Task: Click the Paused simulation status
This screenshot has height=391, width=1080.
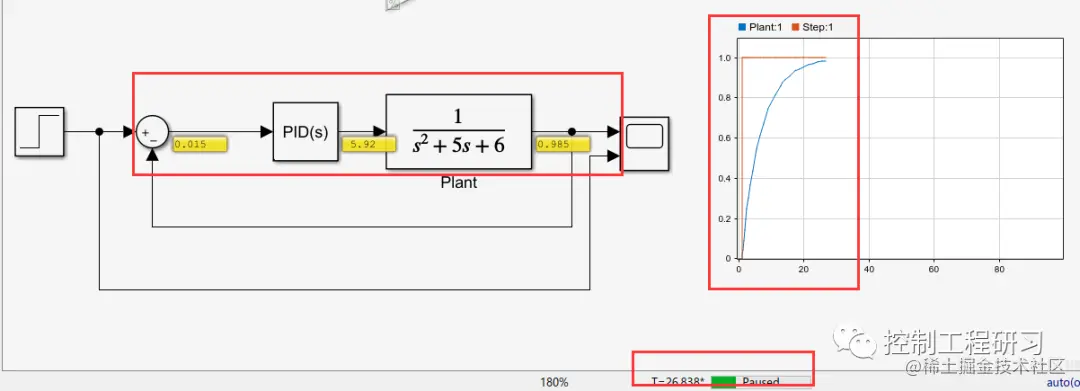Action: pyautogui.click(x=760, y=382)
